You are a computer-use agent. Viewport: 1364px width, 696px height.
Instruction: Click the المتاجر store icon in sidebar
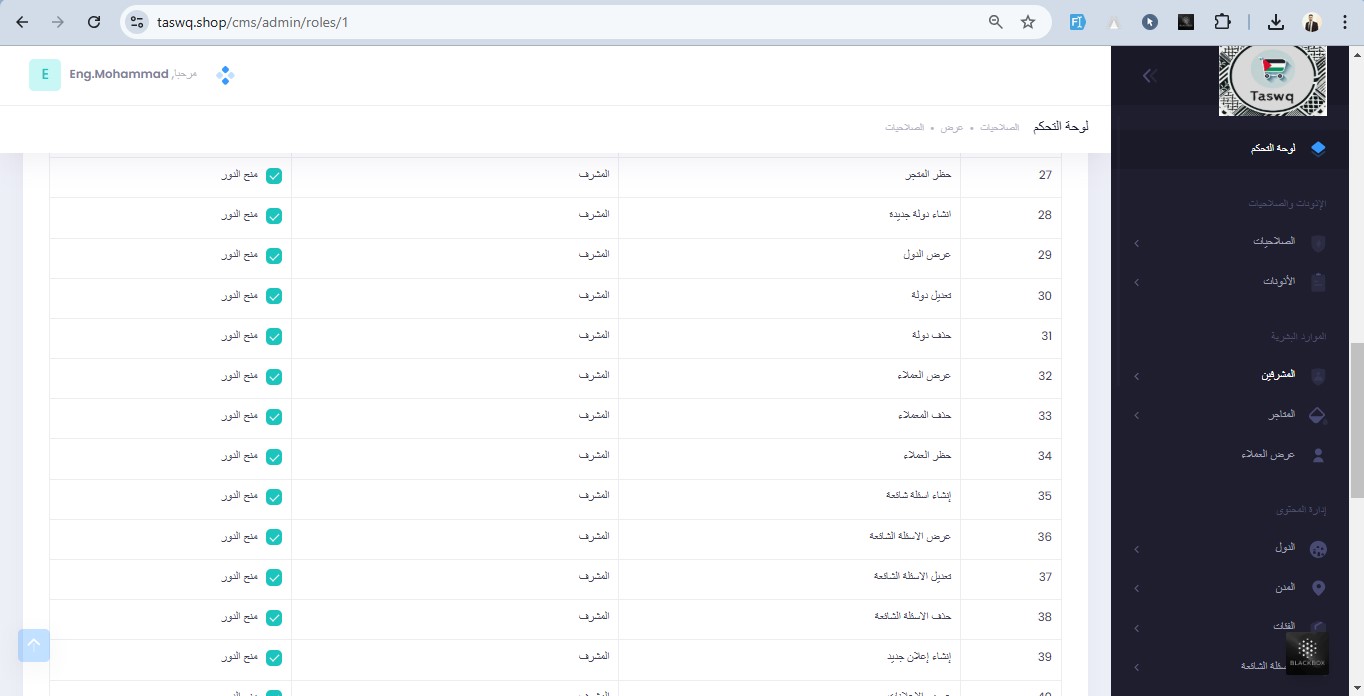pos(1317,415)
